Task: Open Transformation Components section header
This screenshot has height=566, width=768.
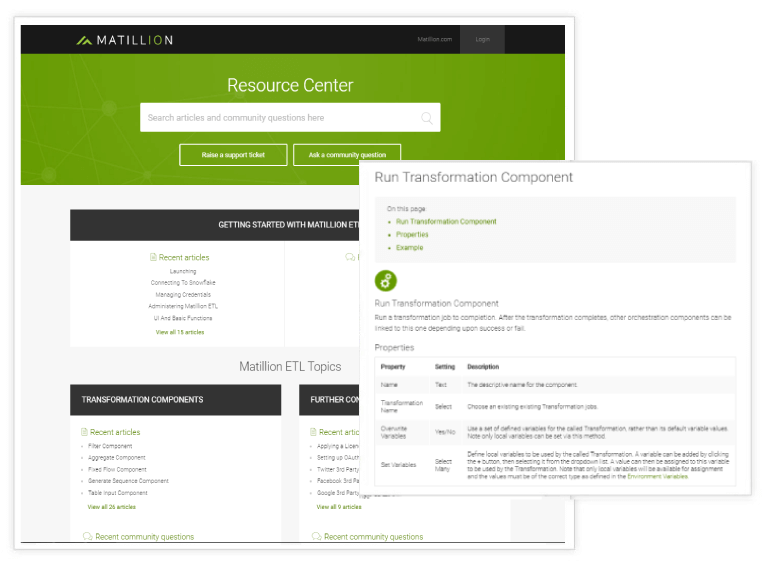Action: coord(175,400)
